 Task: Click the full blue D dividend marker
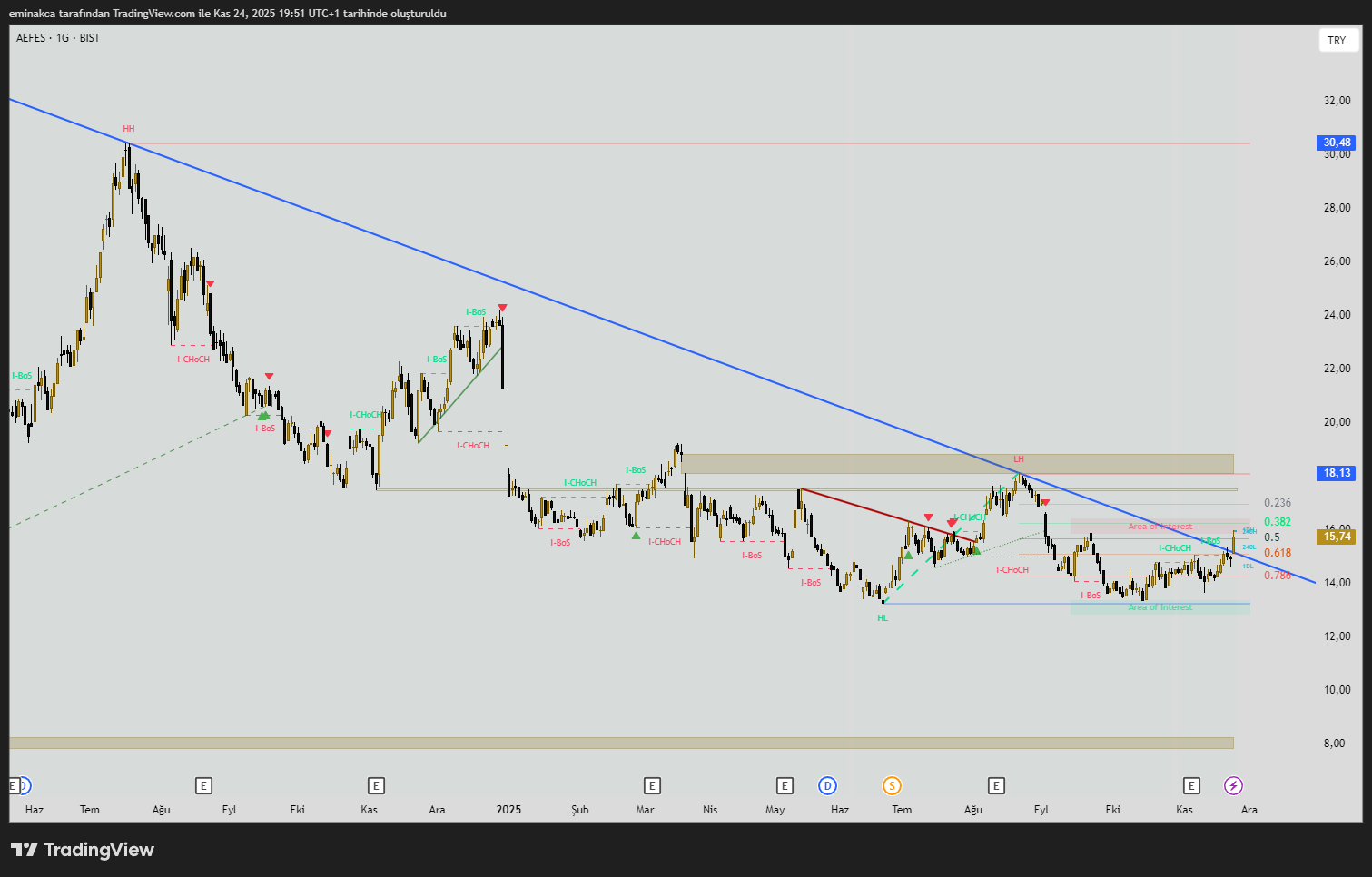click(827, 786)
